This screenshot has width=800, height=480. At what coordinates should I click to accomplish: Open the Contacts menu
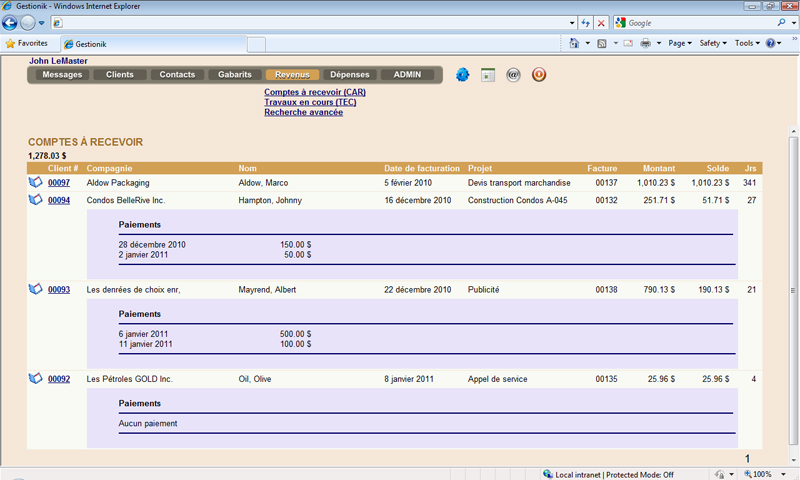coord(177,74)
